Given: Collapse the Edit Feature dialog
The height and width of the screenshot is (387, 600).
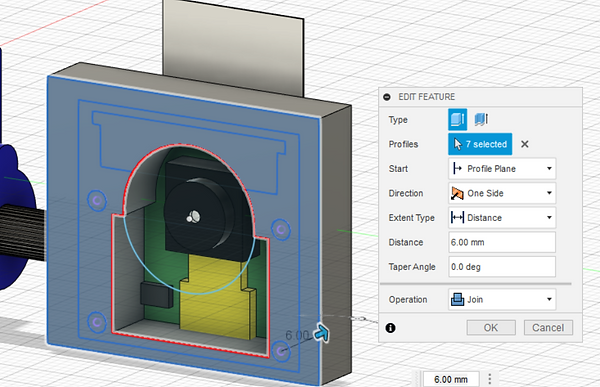Looking at the screenshot, I should click(387, 97).
